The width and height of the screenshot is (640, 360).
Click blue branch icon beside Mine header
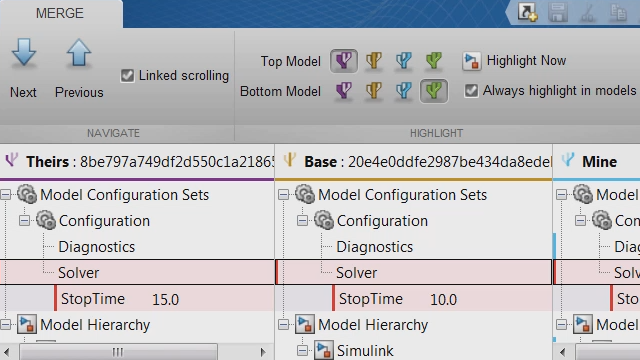pyautogui.click(x=568, y=160)
